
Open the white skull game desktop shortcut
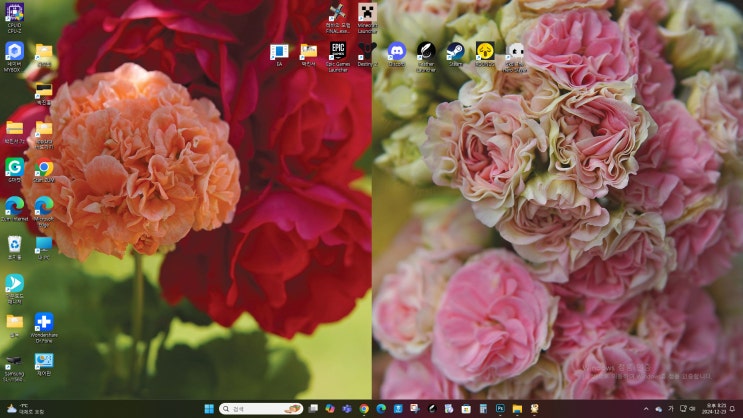515,56
